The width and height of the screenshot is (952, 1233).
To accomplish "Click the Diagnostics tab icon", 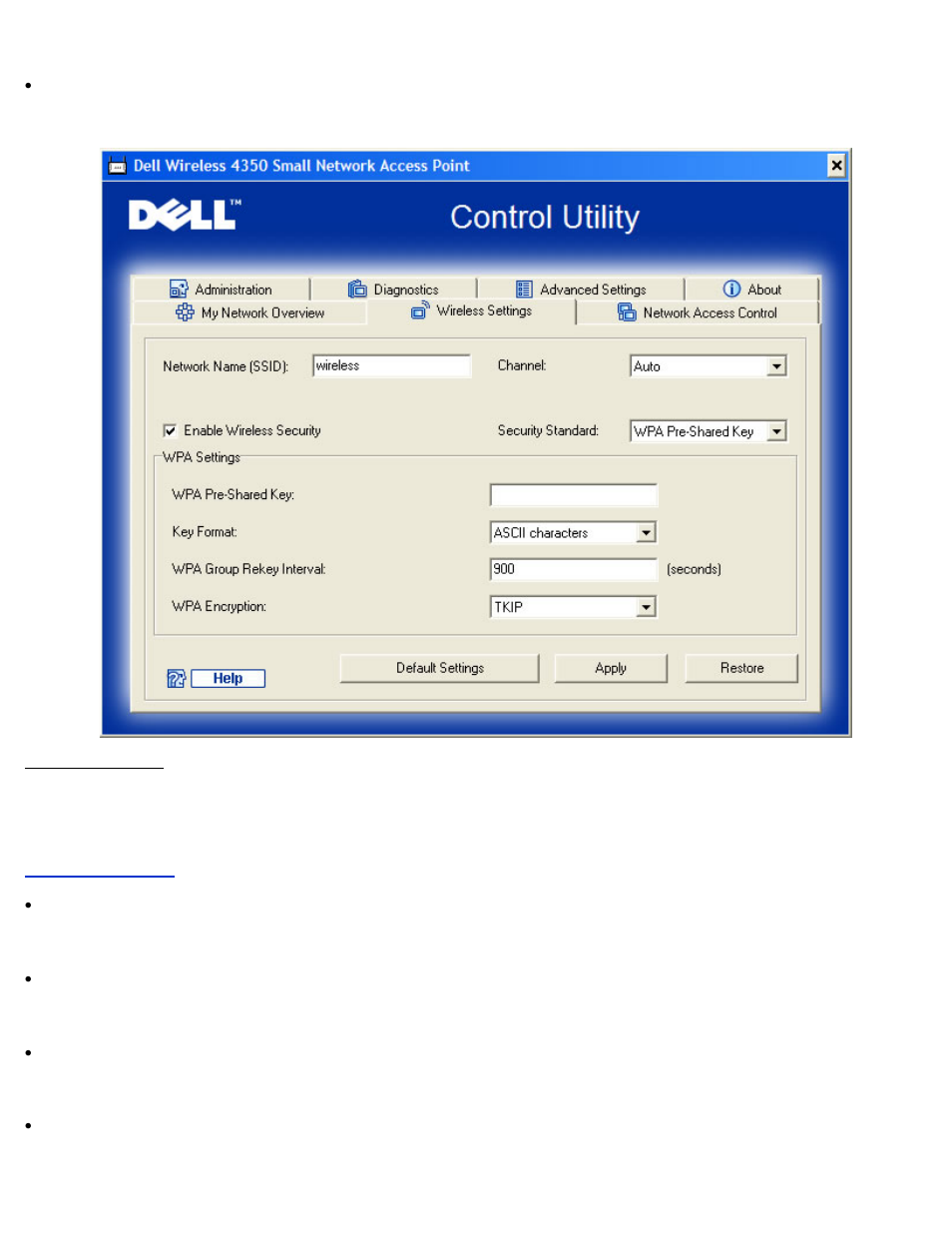I will 357,289.
